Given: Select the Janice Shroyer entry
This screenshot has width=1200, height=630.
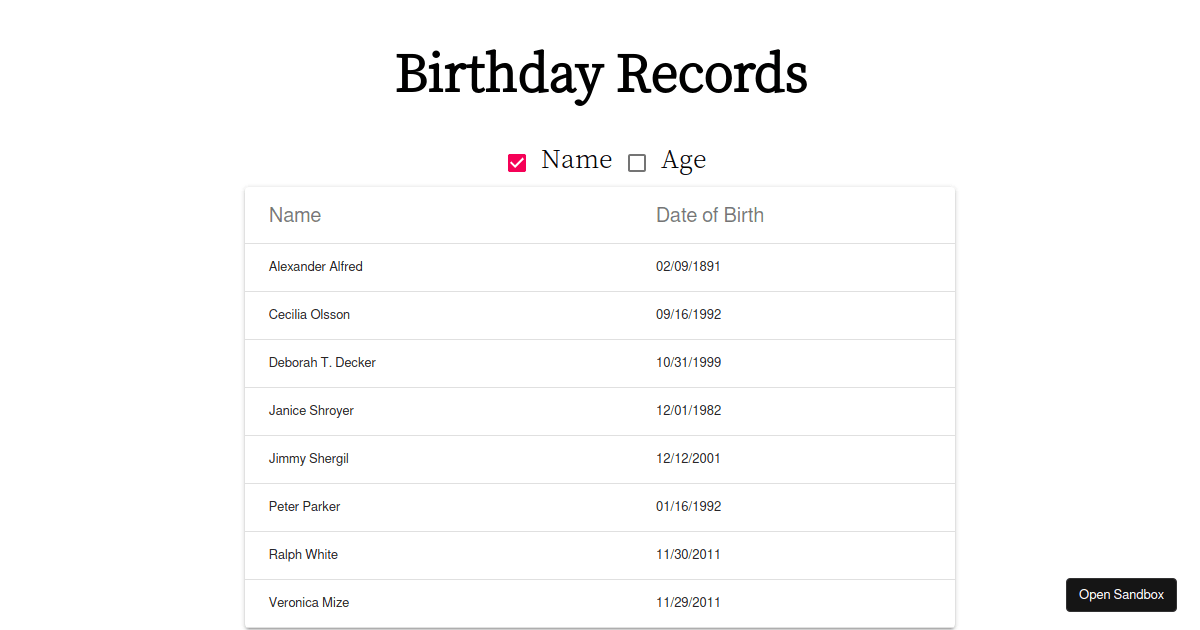Looking at the screenshot, I should tap(311, 410).
